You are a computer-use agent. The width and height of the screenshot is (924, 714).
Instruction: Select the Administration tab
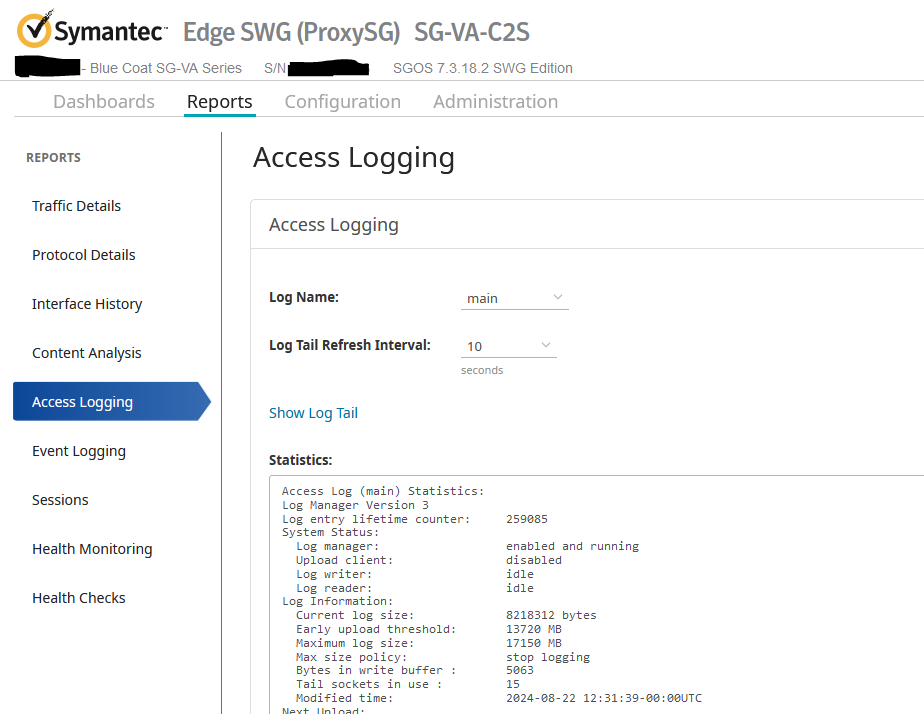[495, 102]
